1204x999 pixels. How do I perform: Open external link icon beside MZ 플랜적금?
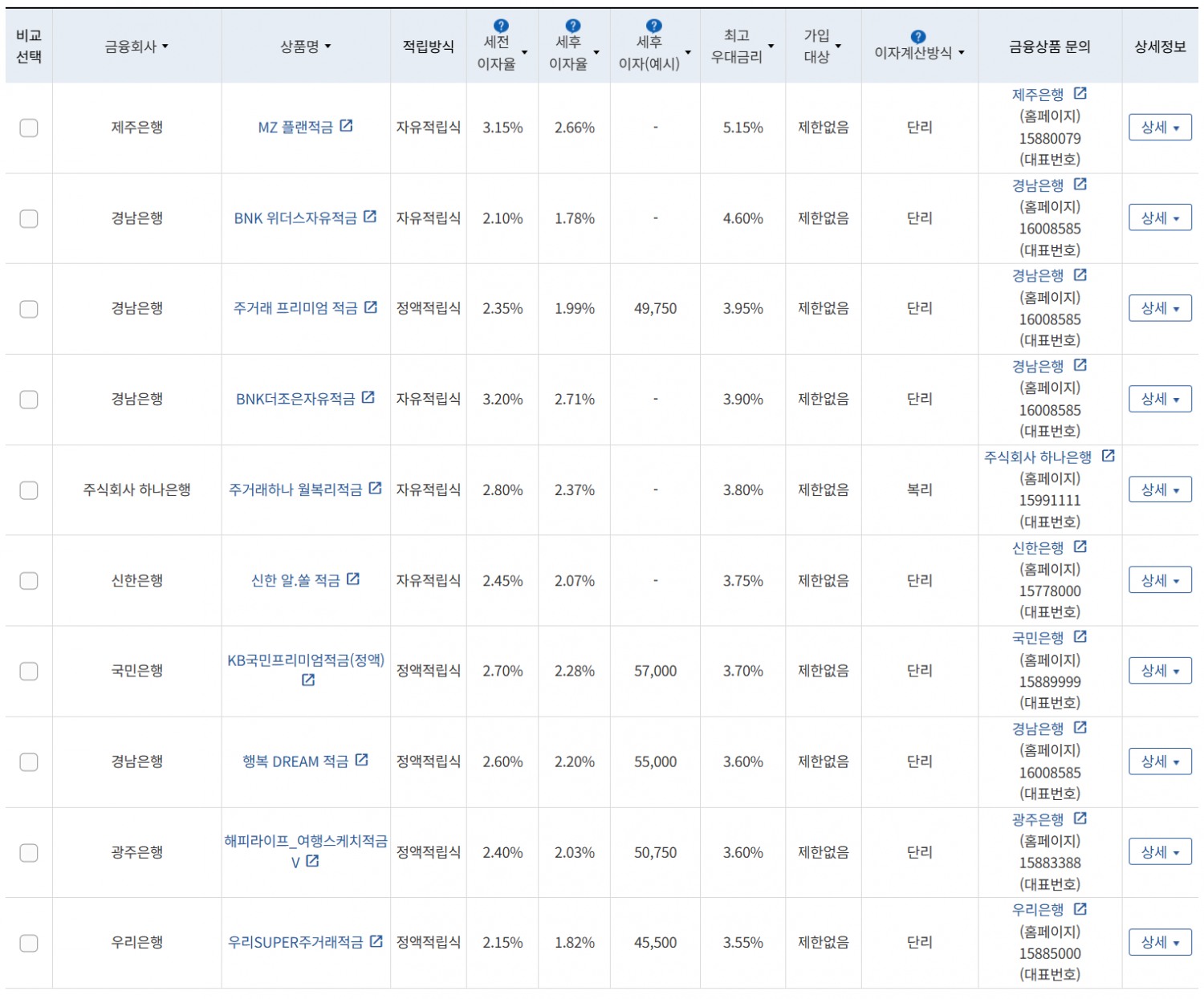(346, 126)
